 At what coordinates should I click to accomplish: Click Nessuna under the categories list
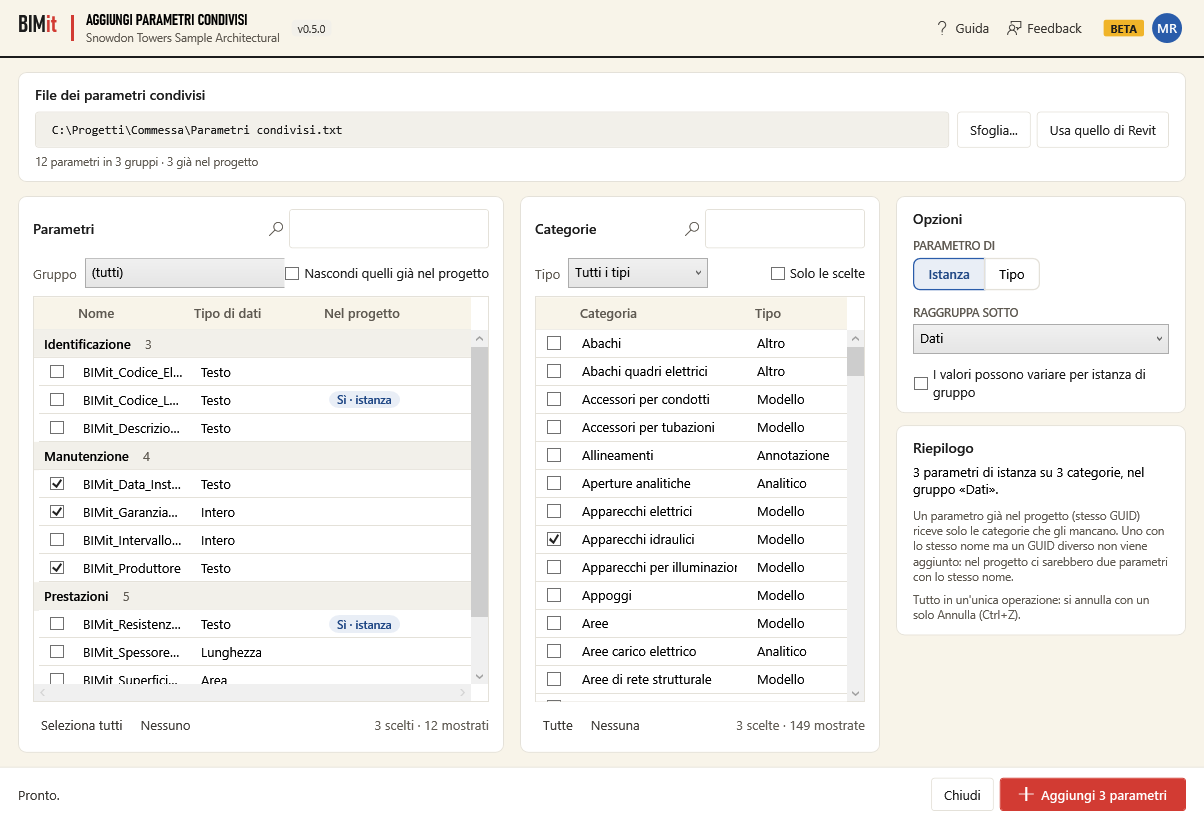[615, 725]
